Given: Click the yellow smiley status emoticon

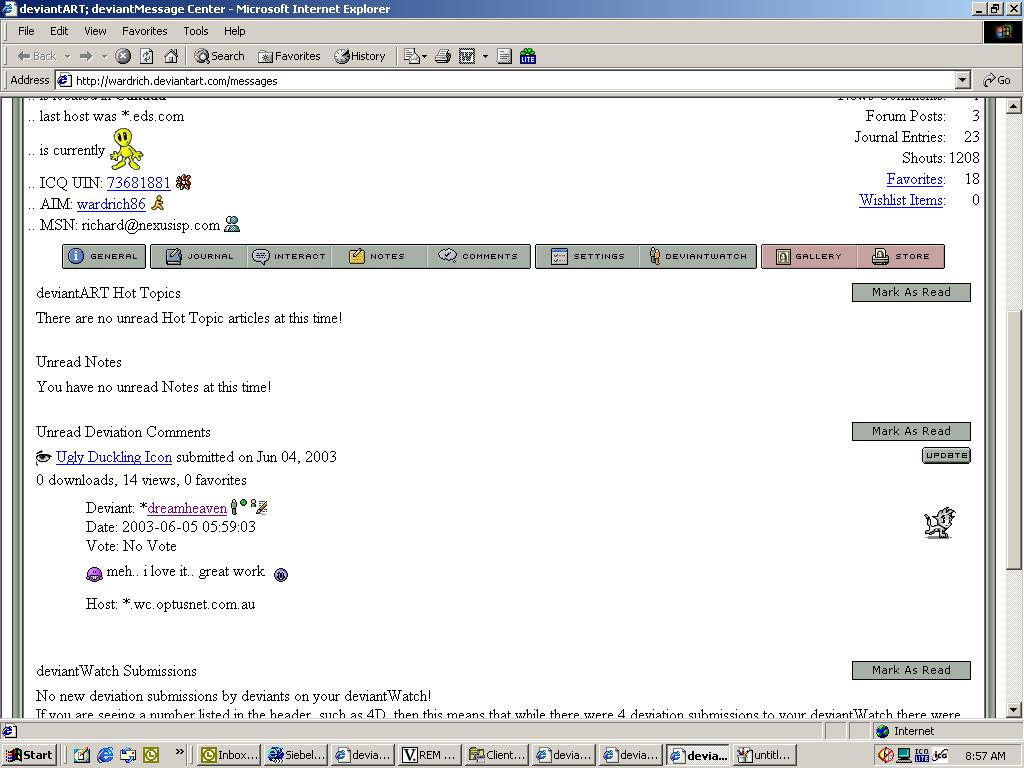Looking at the screenshot, I should pos(126,149).
